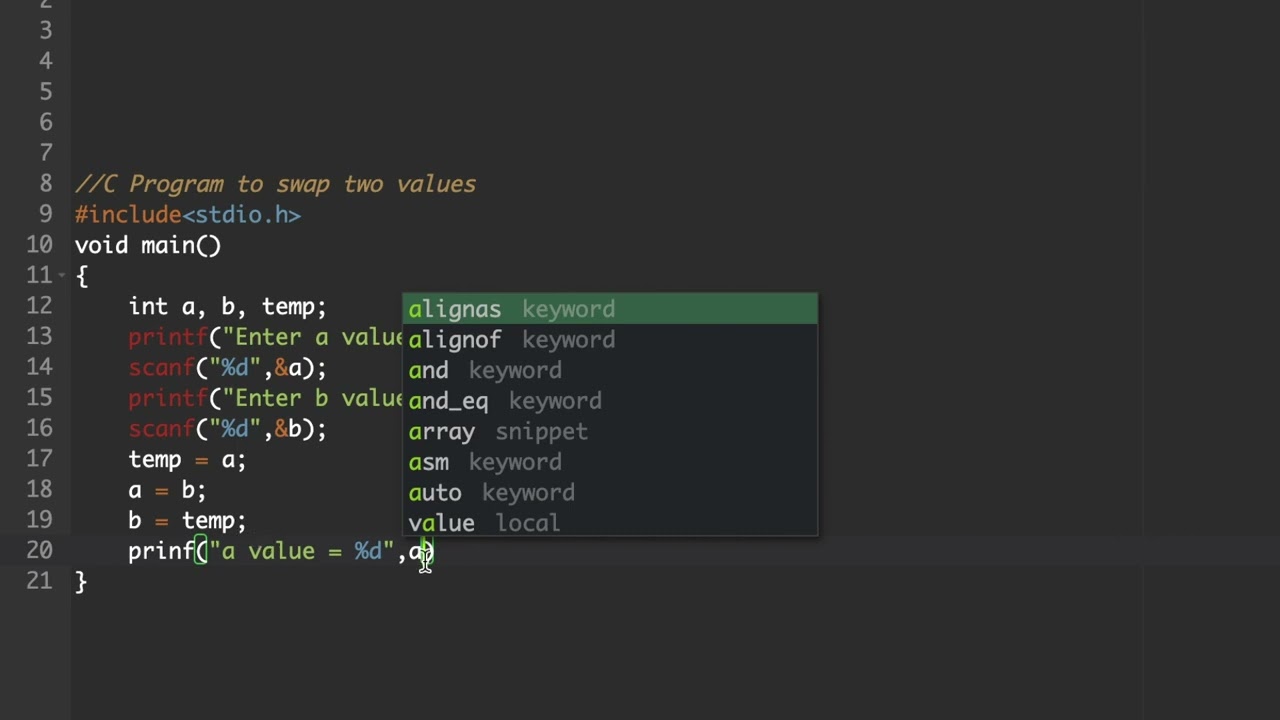
Task: Place cursor on the #include<stdio.h> line
Action: point(188,215)
